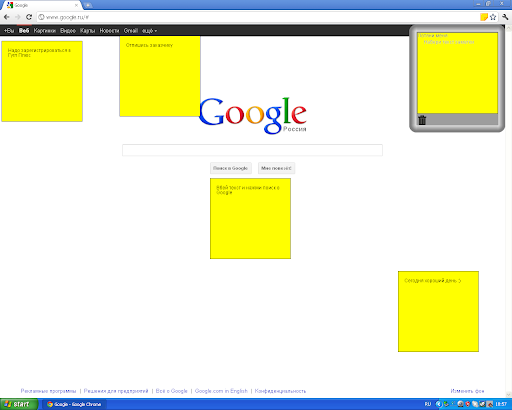Open the Windows Start menu
The height and width of the screenshot is (410, 512).
pyautogui.click(x=19, y=404)
